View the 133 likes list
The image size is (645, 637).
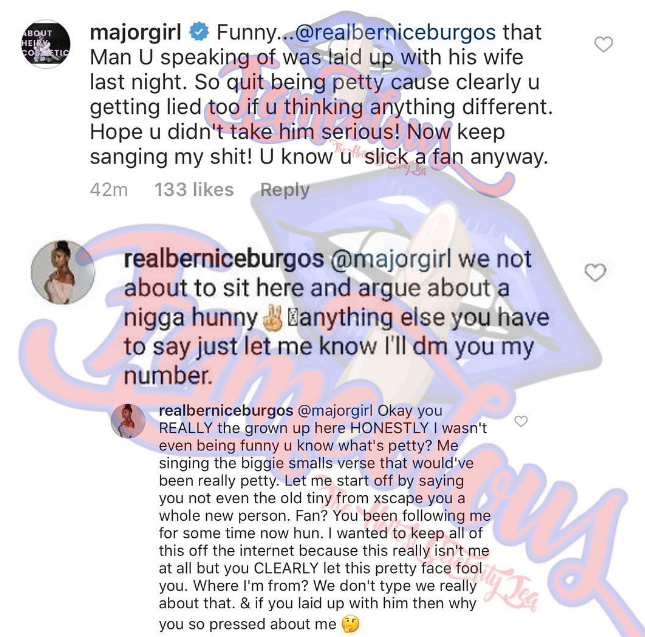194,190
